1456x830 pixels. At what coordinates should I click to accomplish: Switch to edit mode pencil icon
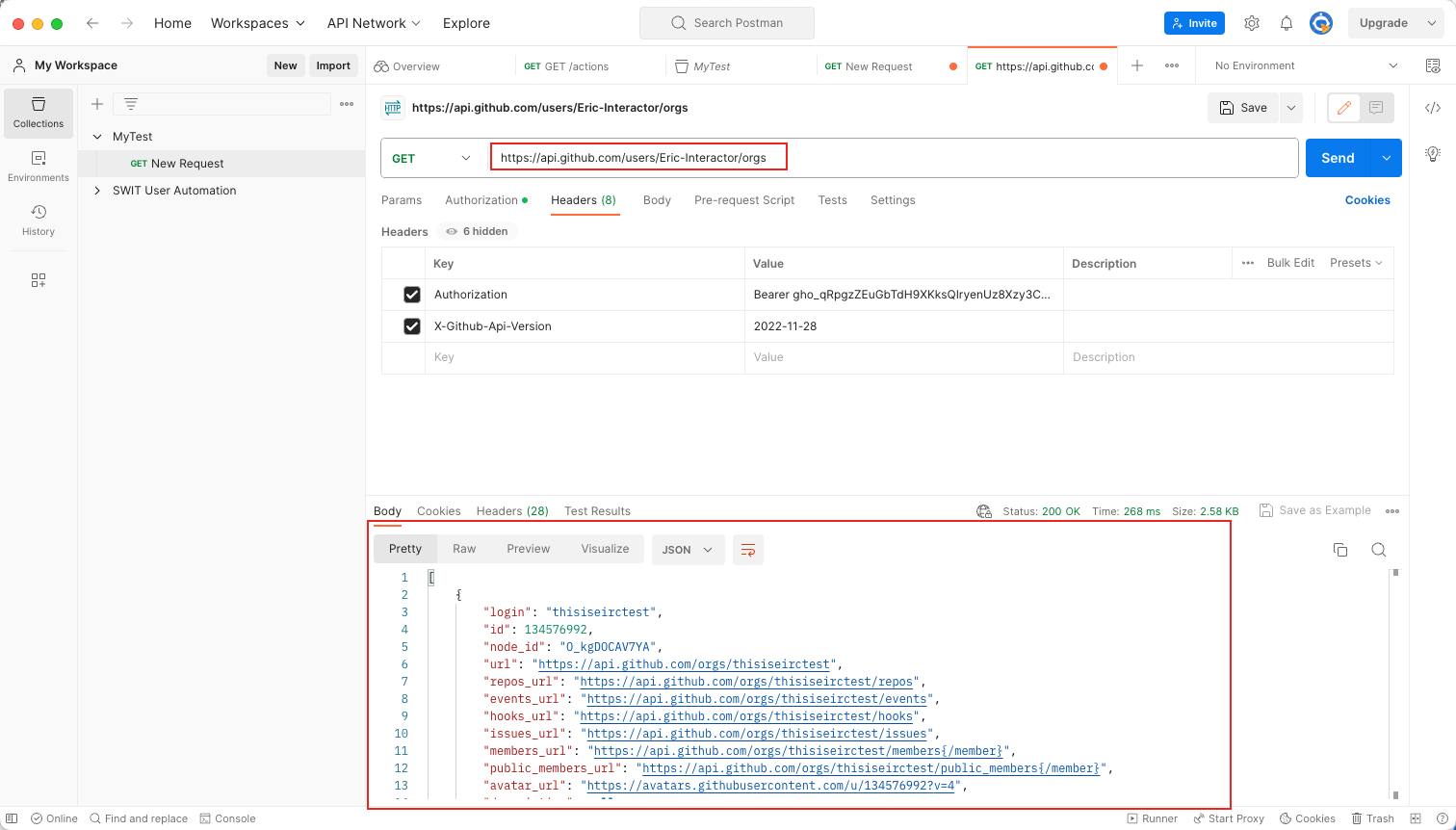[x=1344, y=108]
